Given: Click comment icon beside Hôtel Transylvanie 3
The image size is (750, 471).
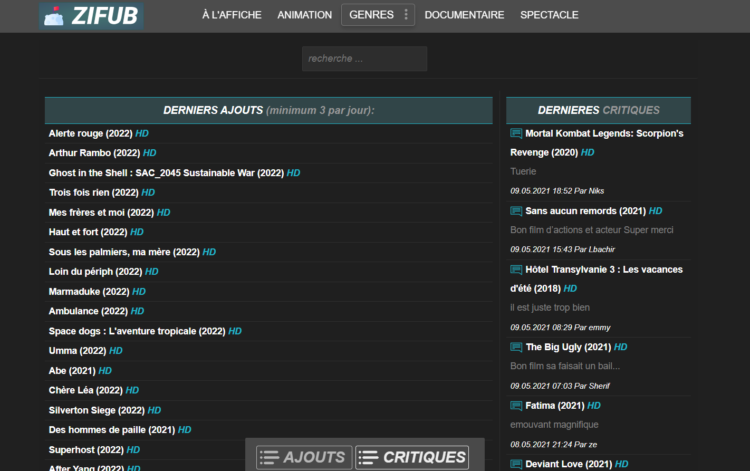Looking at the screenshot, I should [x=516, y=270].
